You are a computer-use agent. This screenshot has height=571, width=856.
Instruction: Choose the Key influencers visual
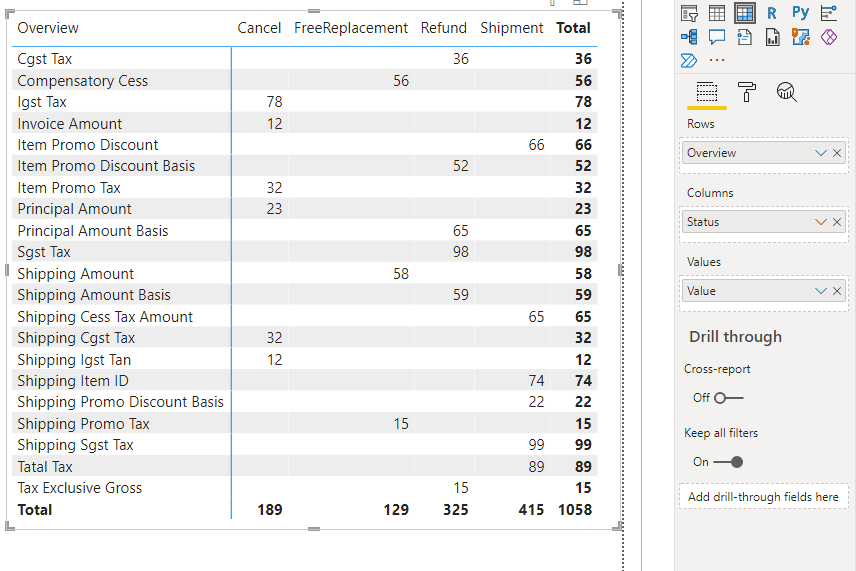tap(829, 12)
